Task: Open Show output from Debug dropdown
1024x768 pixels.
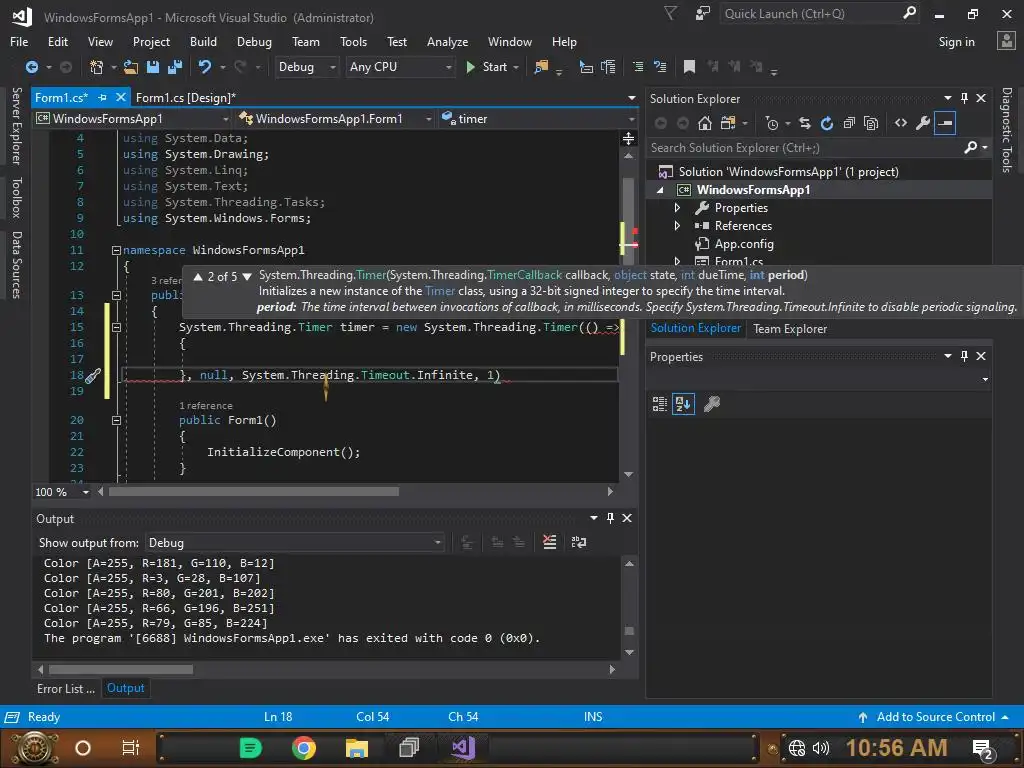Action: (295, 543)
